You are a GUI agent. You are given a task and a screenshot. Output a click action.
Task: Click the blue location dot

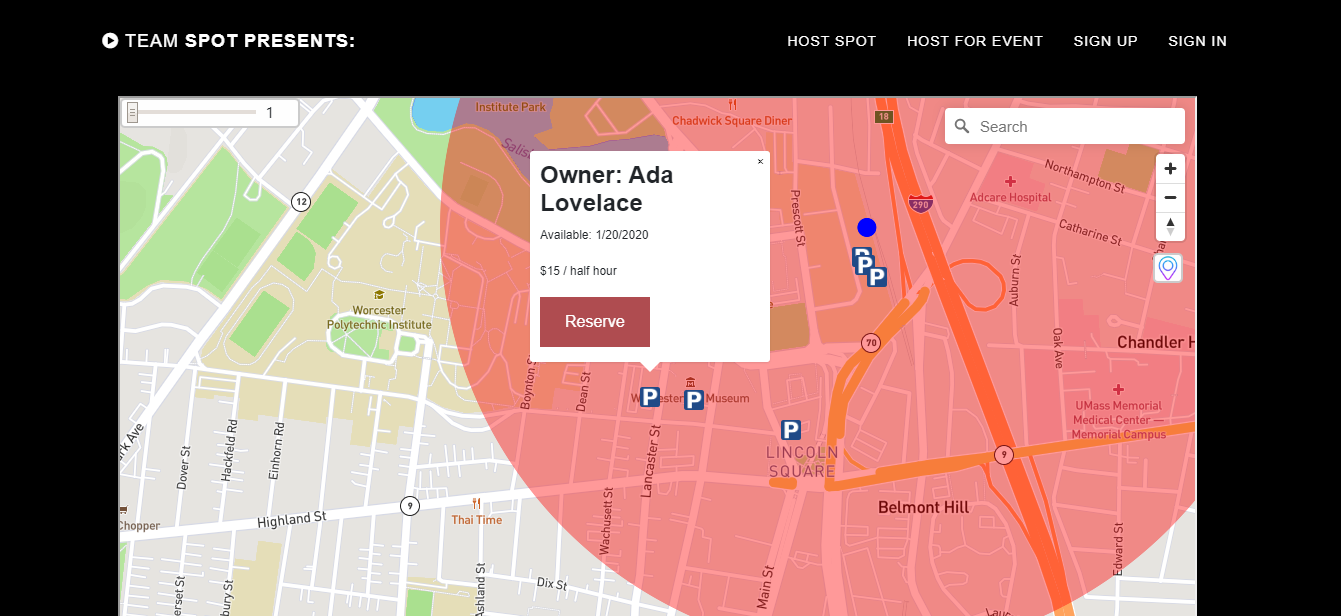(867, 227)
